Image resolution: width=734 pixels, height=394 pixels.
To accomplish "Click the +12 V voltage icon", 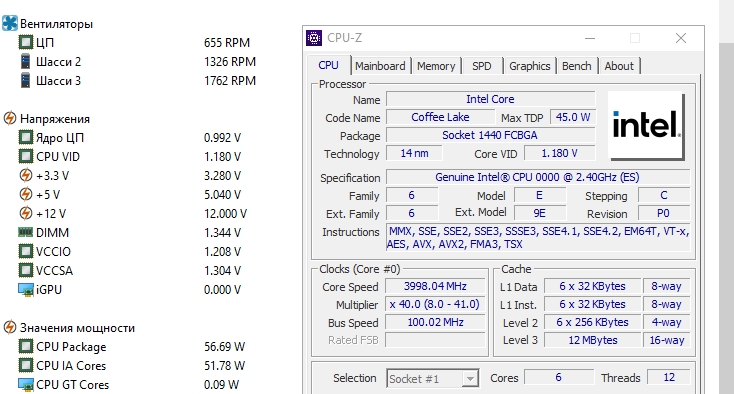I will point(26,213).
